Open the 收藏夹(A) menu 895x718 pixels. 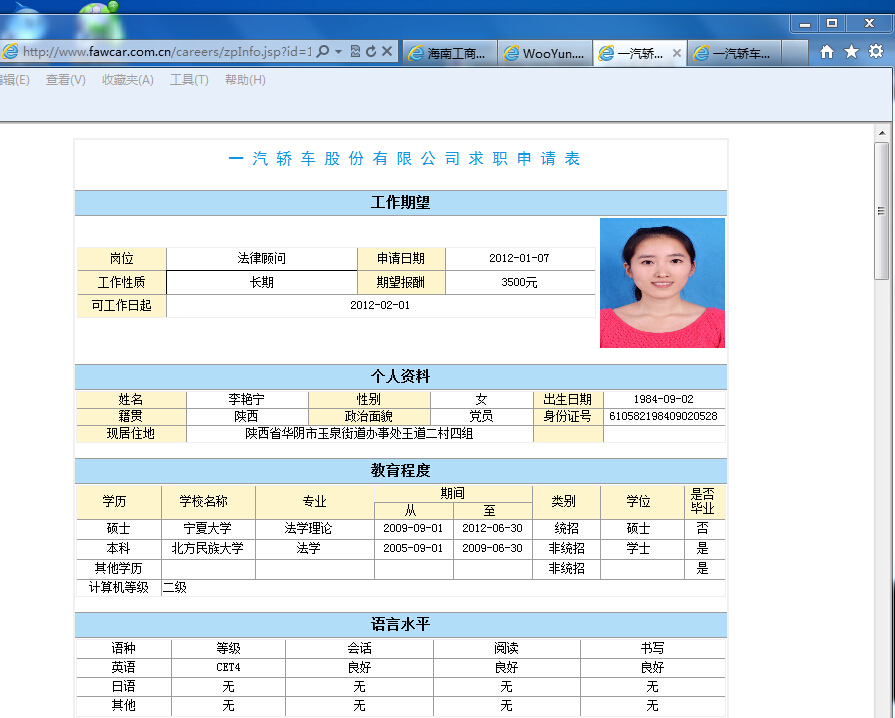[x=127, y=80]
